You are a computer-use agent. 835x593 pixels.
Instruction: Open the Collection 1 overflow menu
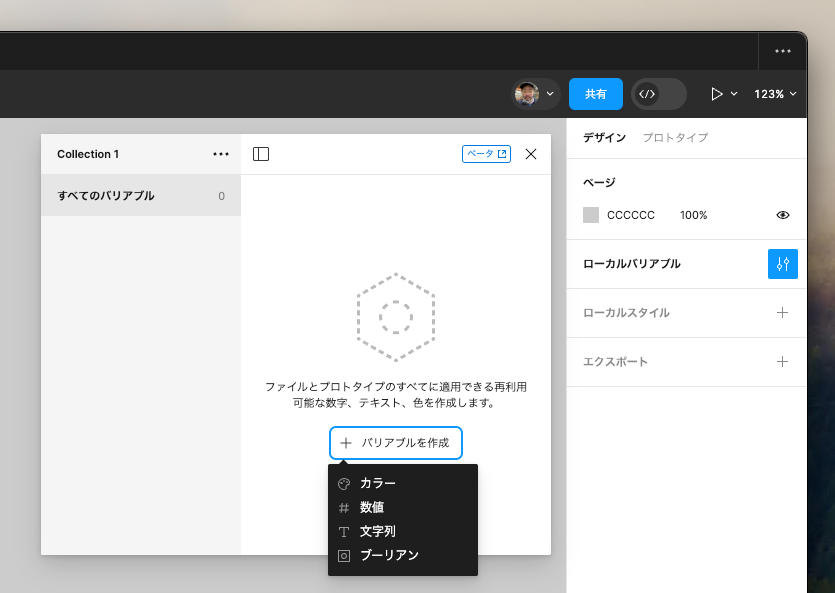pos(220,153)
